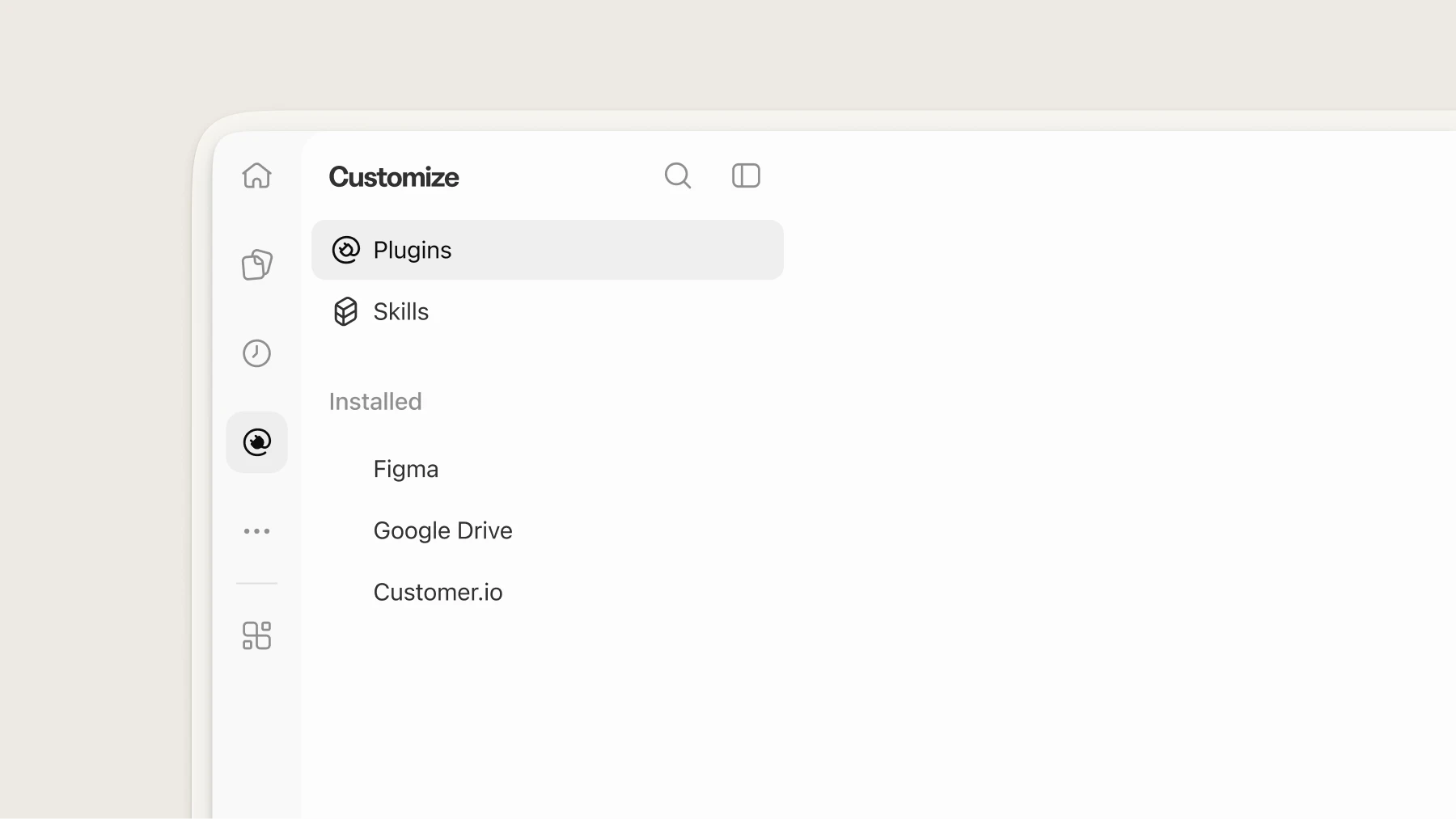
Task: Open the three-dots more menu
Action: pos(256,531)
